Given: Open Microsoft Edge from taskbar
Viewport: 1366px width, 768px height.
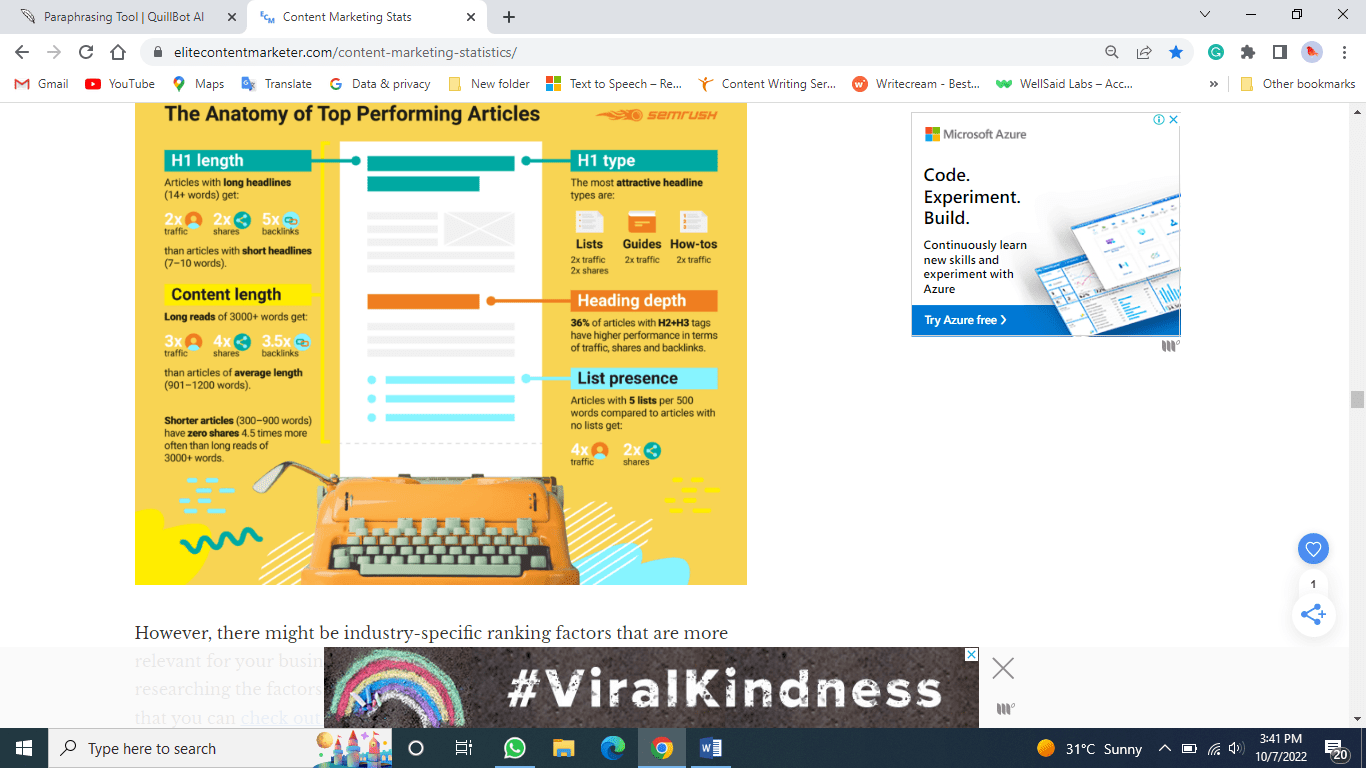Looking at the screenshot, I should tap(613, 748).
